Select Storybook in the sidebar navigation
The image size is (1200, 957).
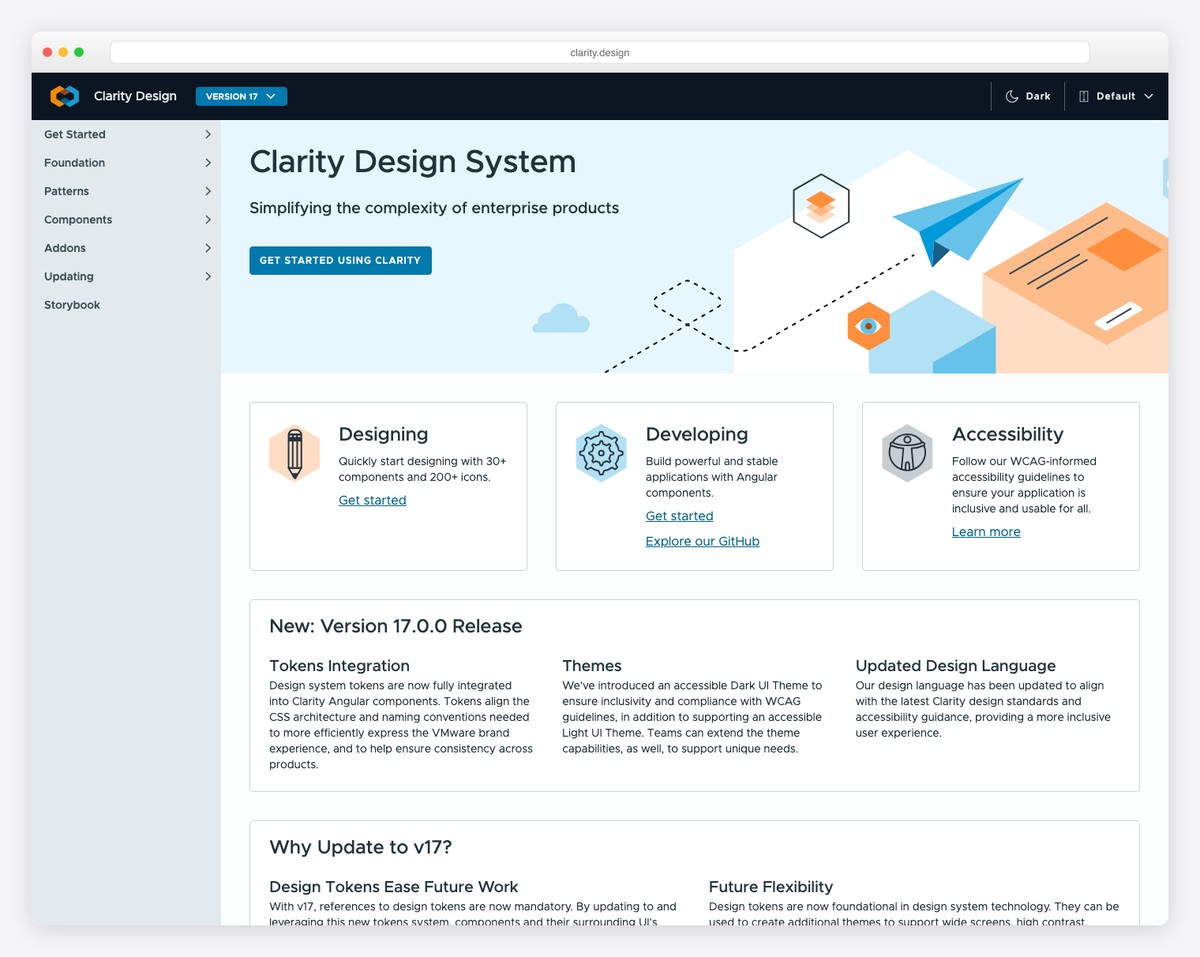[72, 304]
